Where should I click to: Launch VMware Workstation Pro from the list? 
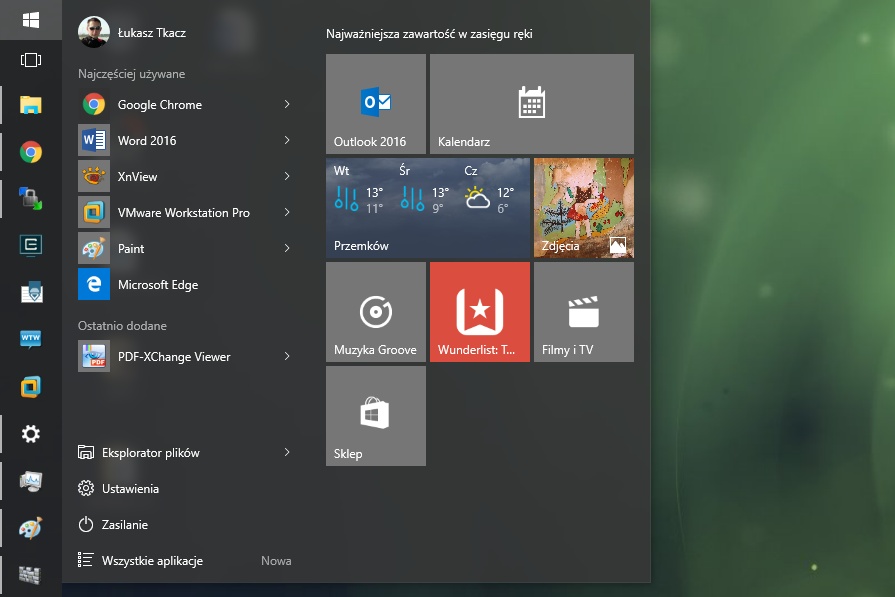183,213
